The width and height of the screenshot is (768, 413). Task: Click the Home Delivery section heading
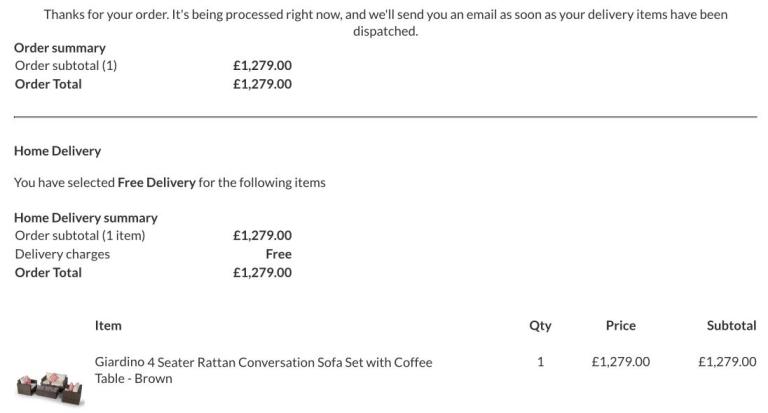(57, 151)
